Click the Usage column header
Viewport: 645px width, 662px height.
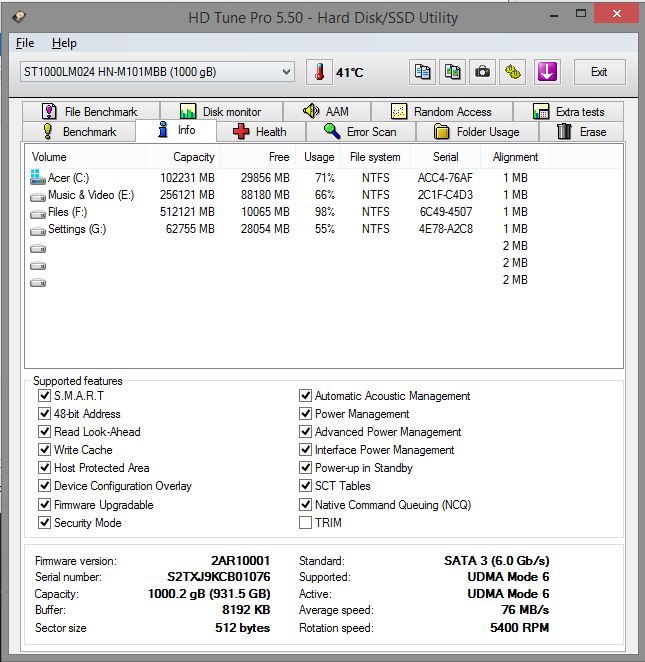(x=318, y=157)
